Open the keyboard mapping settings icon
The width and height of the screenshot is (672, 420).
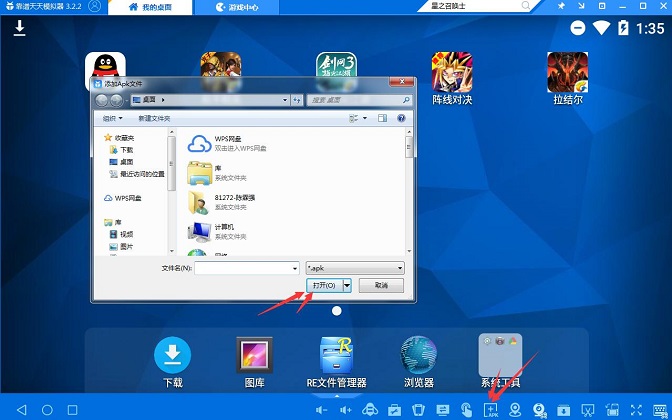coord(660,410)
